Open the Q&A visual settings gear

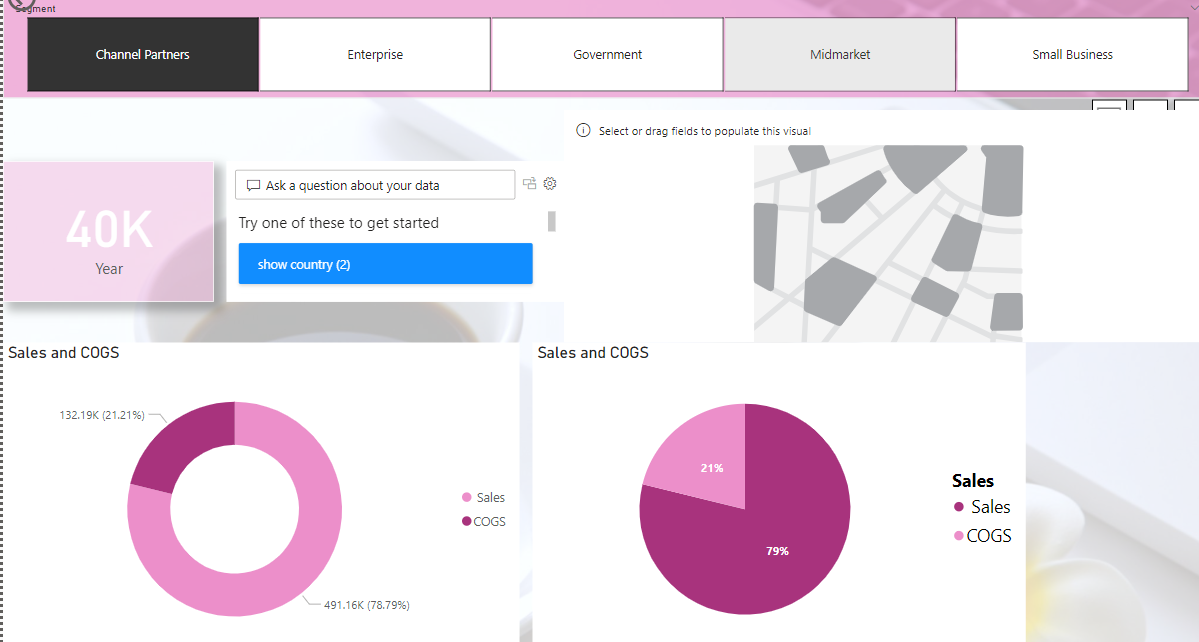(x=550, y=183)
